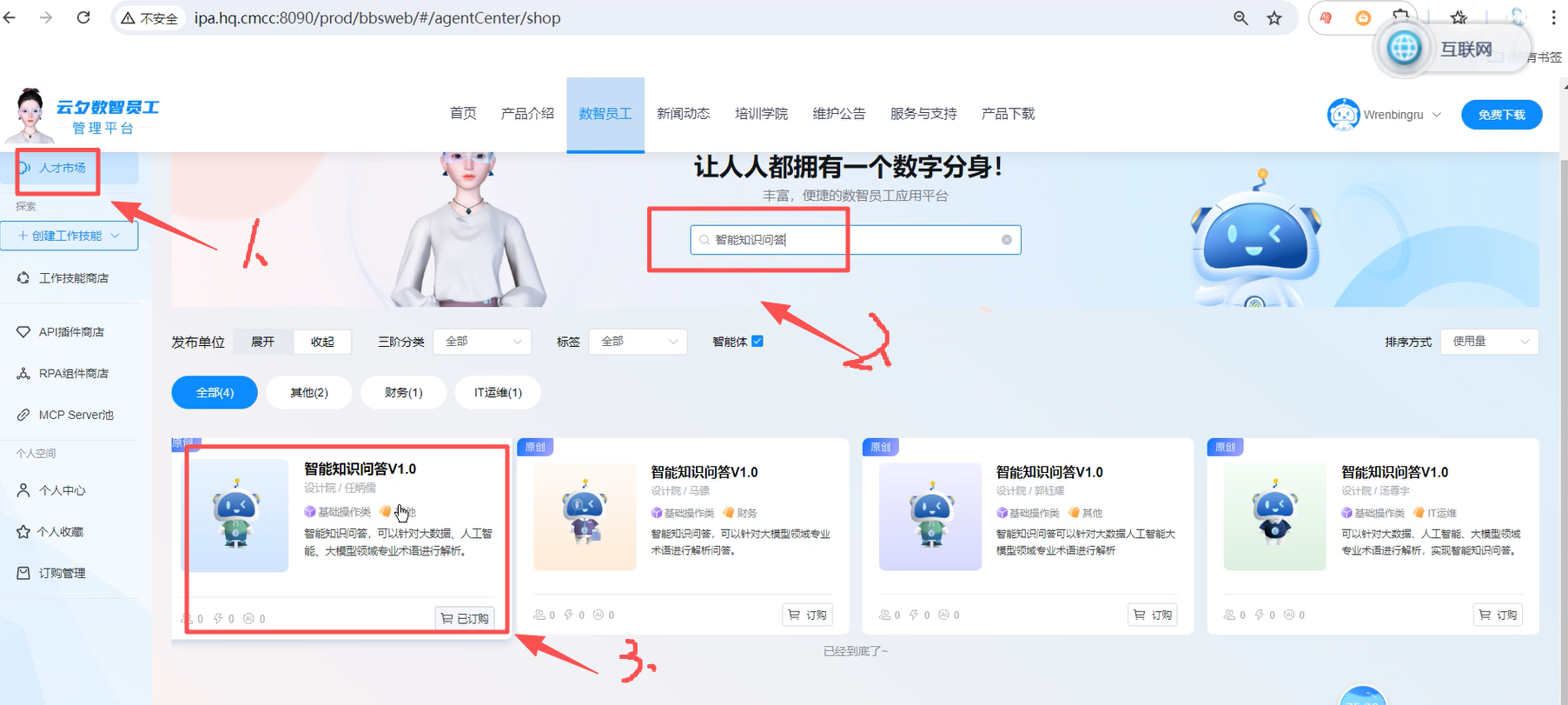Click the 云夕数智员工 platform logo
The image size is (1568, 705).
[x=84, y=115]
